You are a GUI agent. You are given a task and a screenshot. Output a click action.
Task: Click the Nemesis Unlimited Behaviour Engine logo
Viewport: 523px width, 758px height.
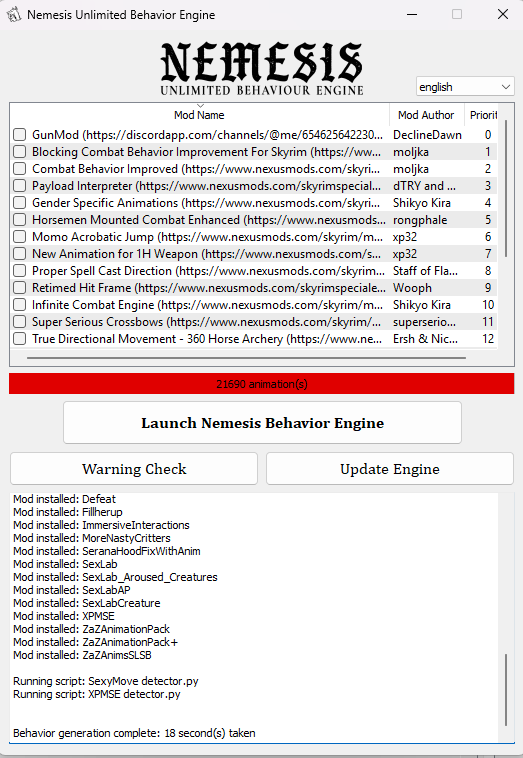262,68
